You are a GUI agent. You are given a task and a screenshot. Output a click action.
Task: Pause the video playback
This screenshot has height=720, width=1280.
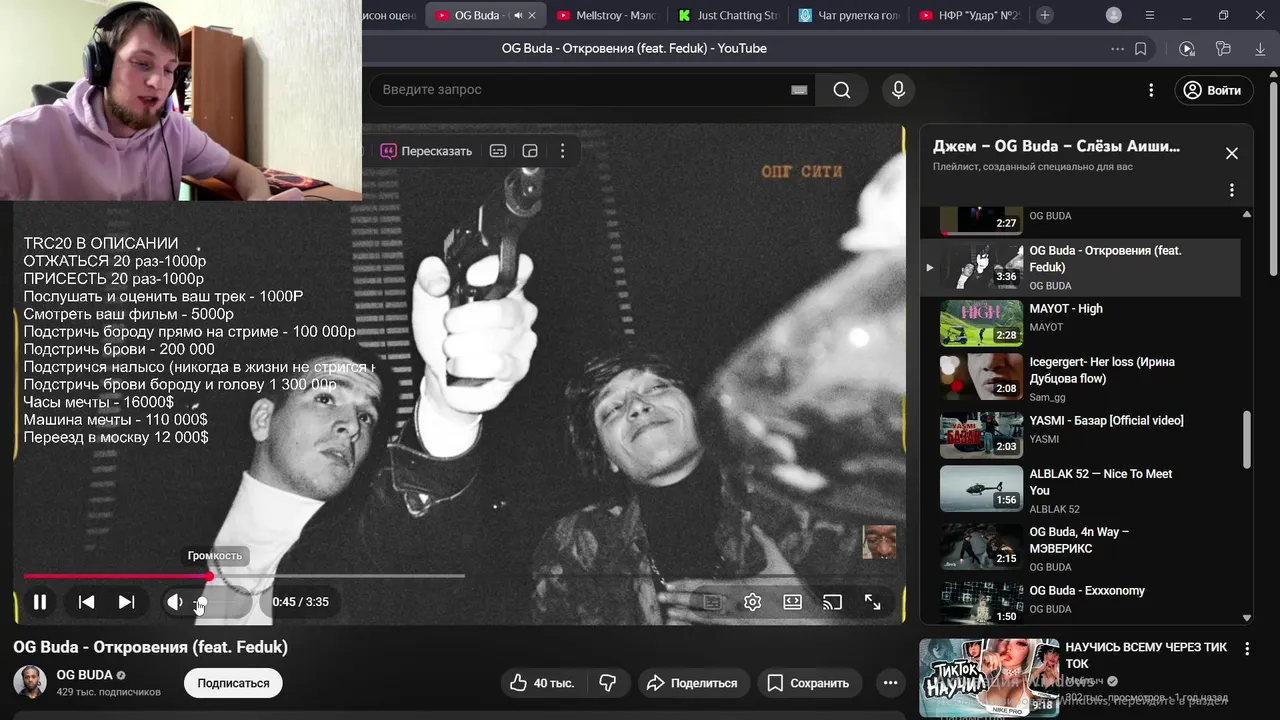(40, 602)
